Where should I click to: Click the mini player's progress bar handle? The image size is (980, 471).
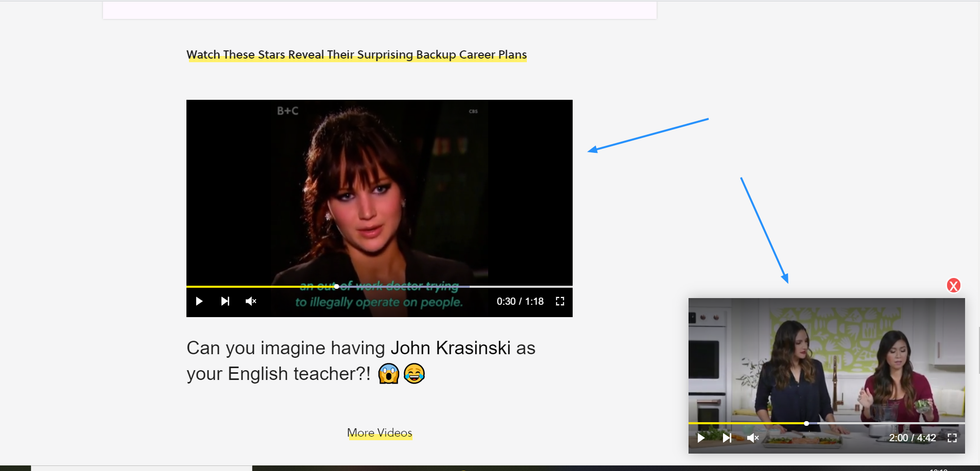(x=806, y=423)
